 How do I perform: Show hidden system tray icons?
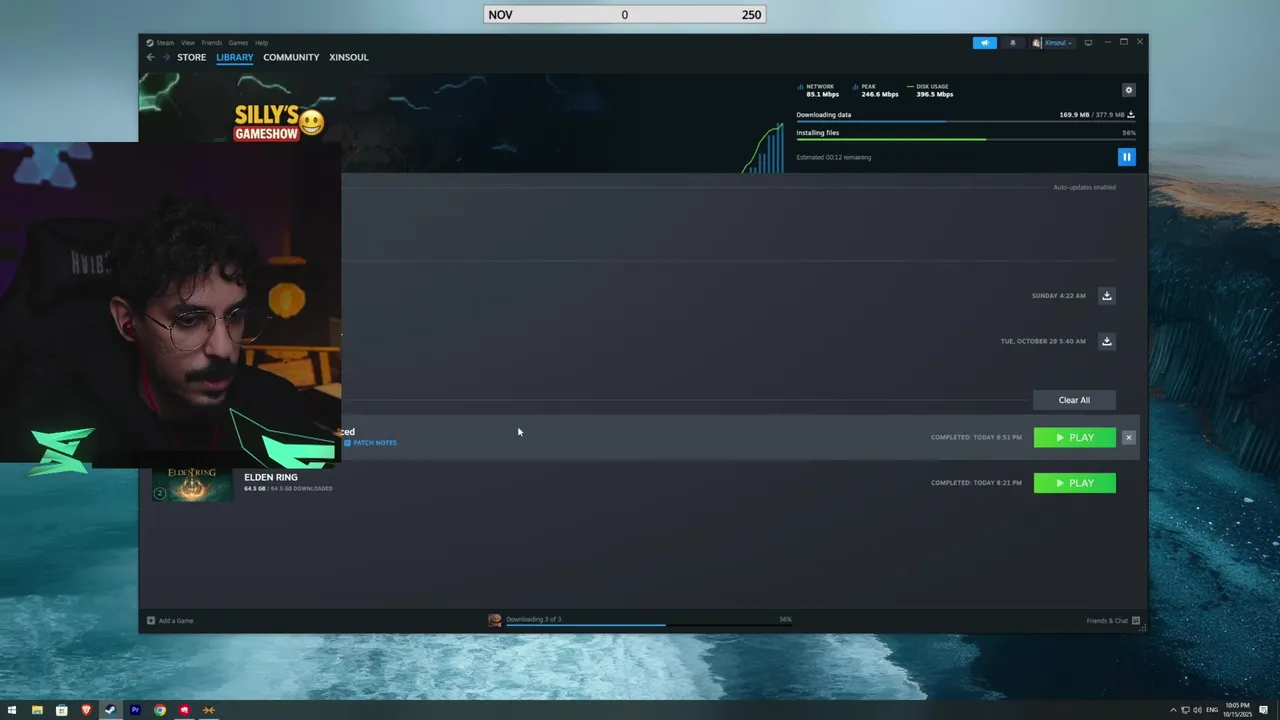(x=1172, y=710)
